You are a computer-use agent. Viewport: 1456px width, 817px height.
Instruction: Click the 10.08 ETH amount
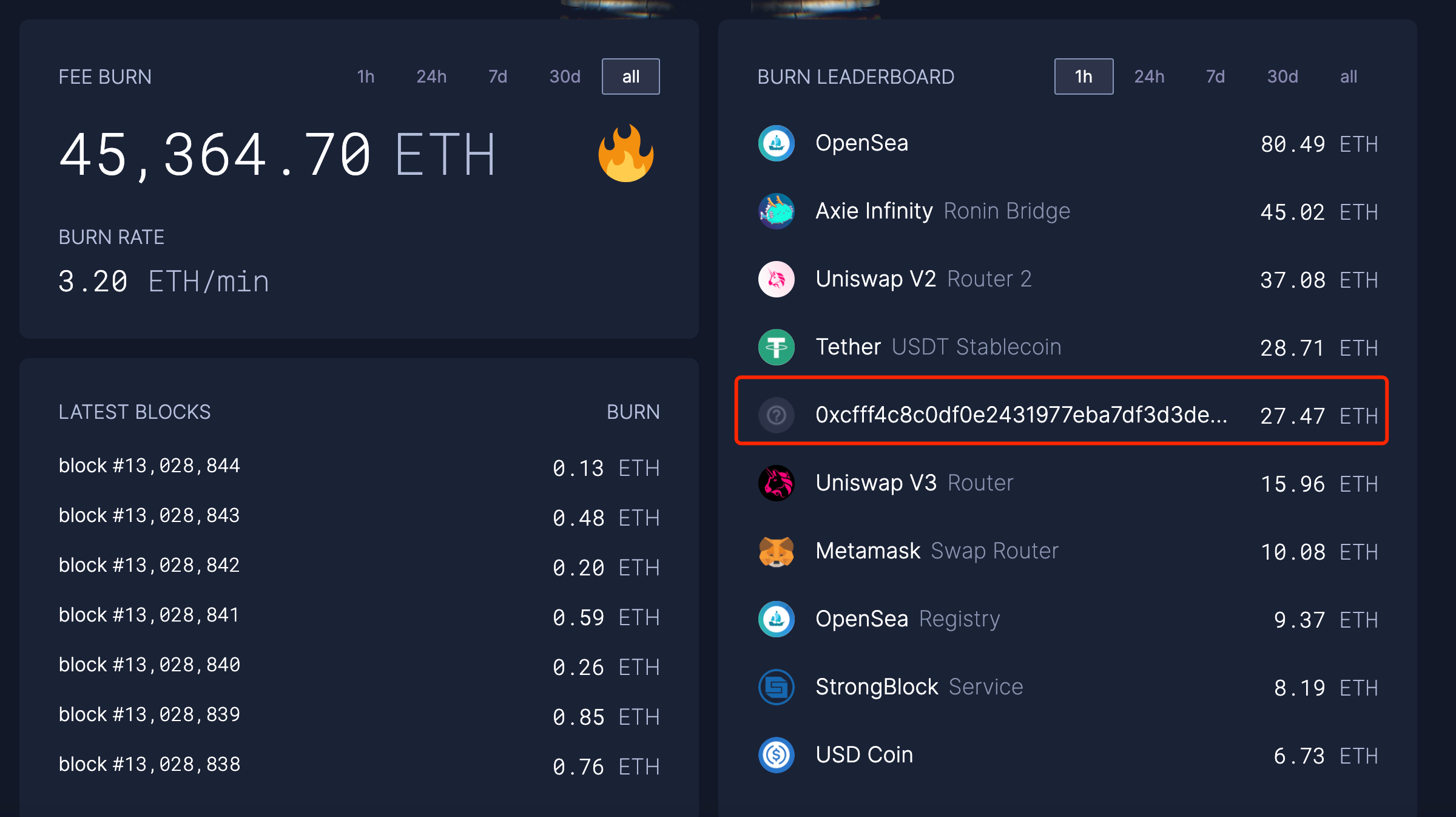click(1319, 552)
